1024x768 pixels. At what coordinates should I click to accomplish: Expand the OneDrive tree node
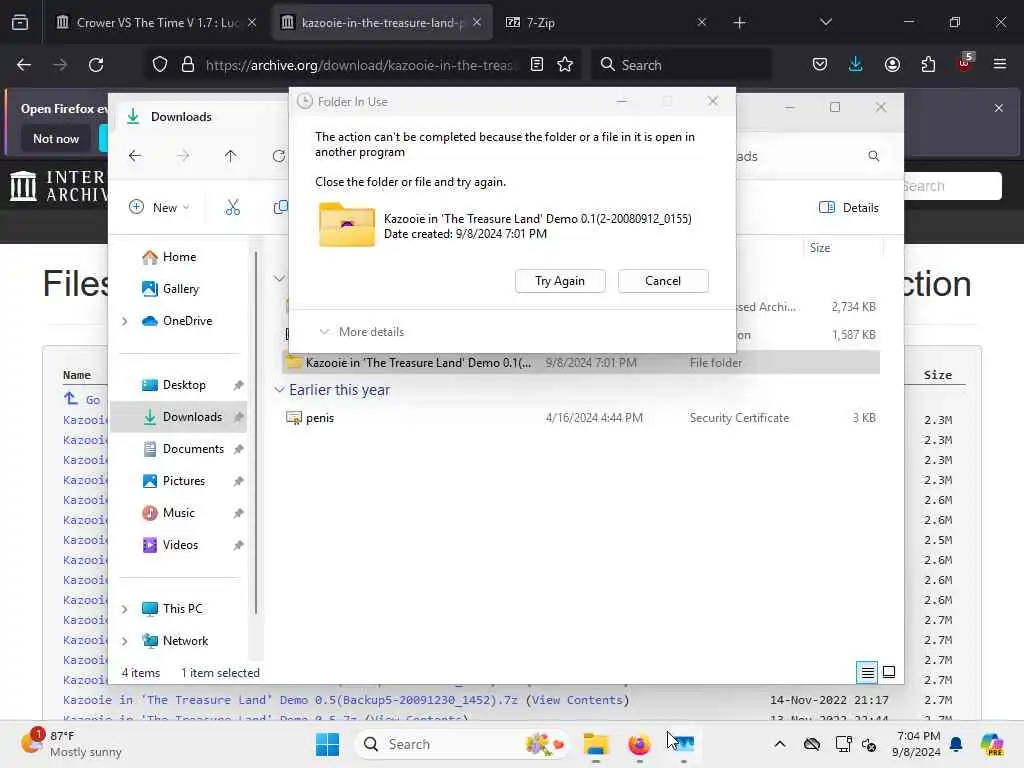click(x=125, y=321)
